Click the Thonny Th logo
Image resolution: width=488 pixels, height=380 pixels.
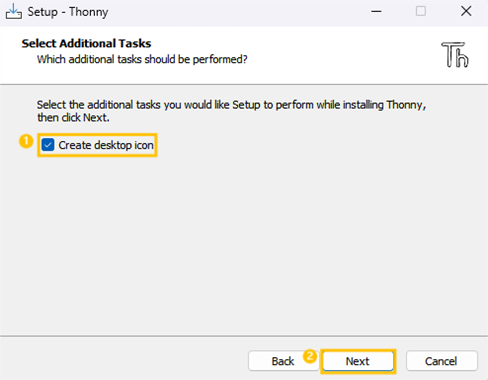pyautogui.click(x=455, y=55)
